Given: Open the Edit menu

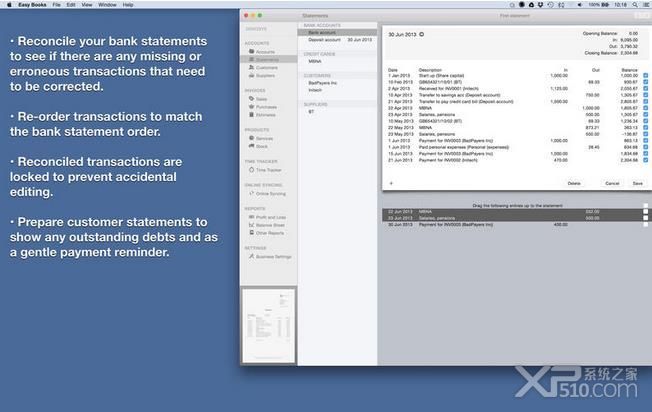Looking at the screenshot, I should coord(71,5).
